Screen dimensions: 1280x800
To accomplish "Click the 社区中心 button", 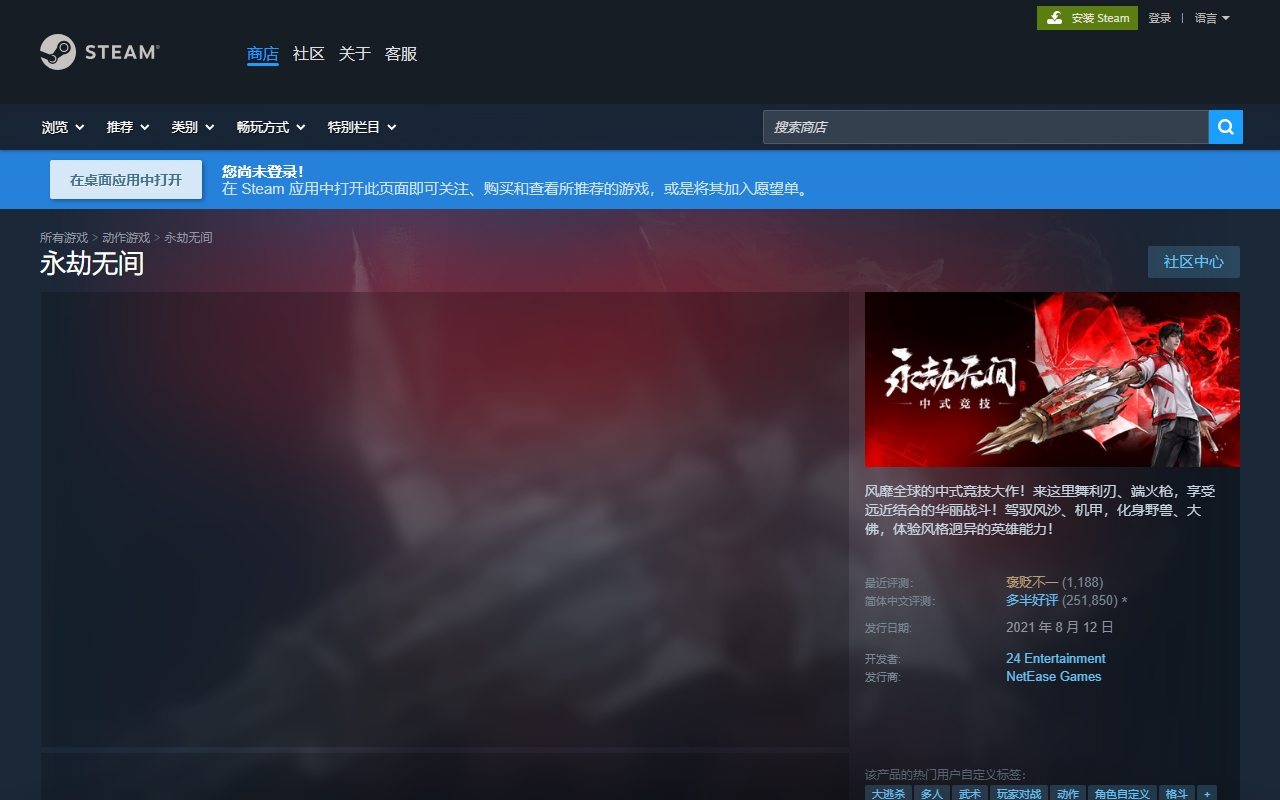I will tap(1194, 262).
